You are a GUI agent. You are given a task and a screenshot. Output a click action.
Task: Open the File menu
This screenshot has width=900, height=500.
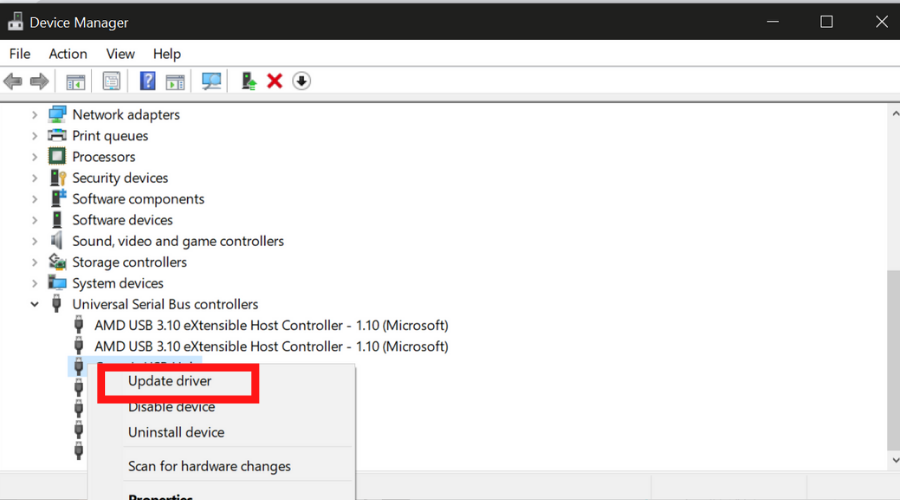tap(20, 53)
